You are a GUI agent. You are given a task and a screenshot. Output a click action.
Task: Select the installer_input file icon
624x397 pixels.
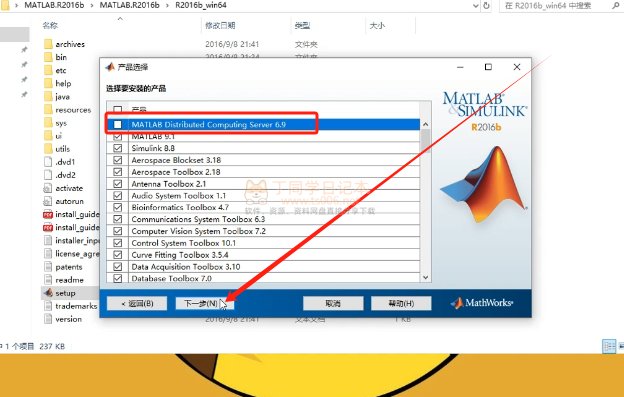(48, 241)
